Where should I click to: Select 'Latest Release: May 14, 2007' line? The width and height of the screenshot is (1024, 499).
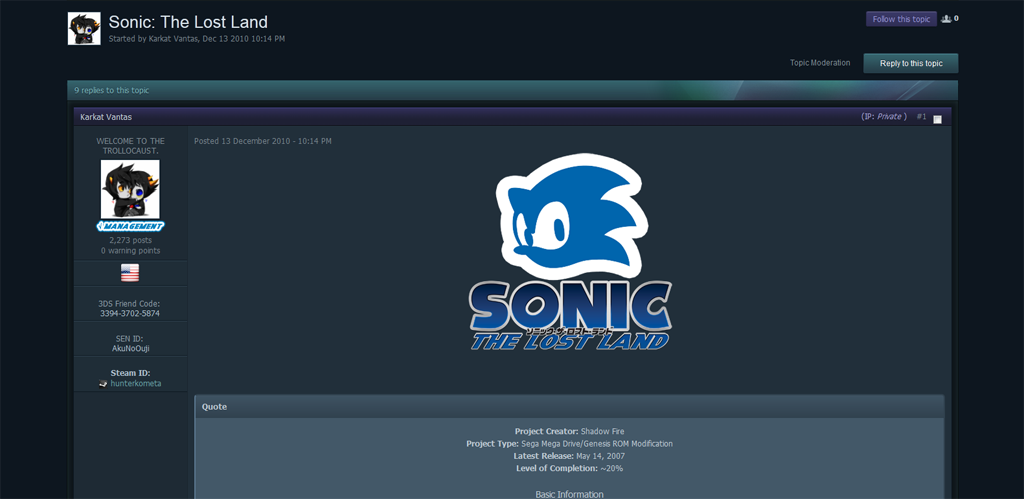pos(569,456)
